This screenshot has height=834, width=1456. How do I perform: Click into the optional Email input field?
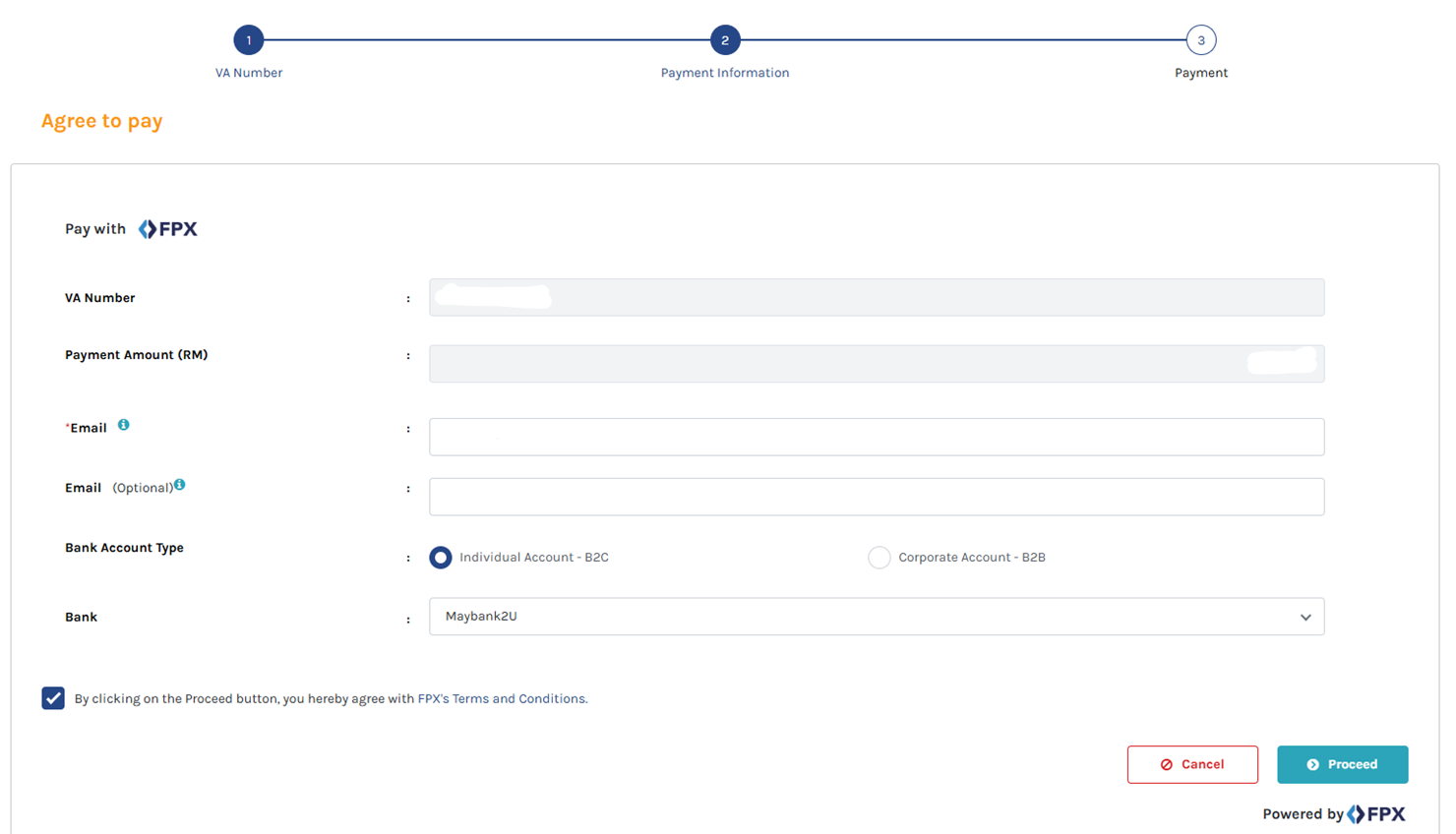877,497
